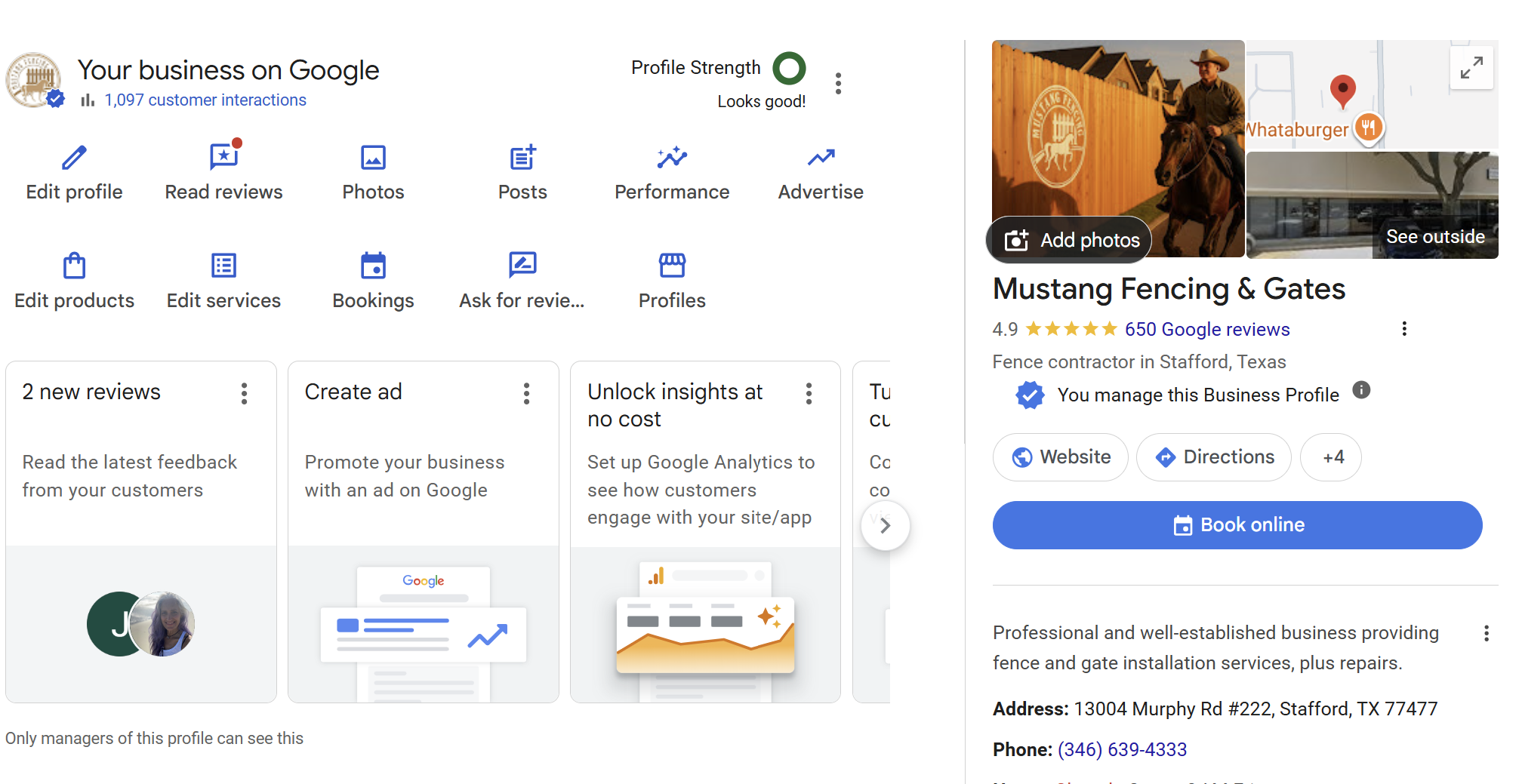Click info icon beside Business Profile text
Image resolution: width=1522 pixels, height=784 pixels.
point(1361,390)
